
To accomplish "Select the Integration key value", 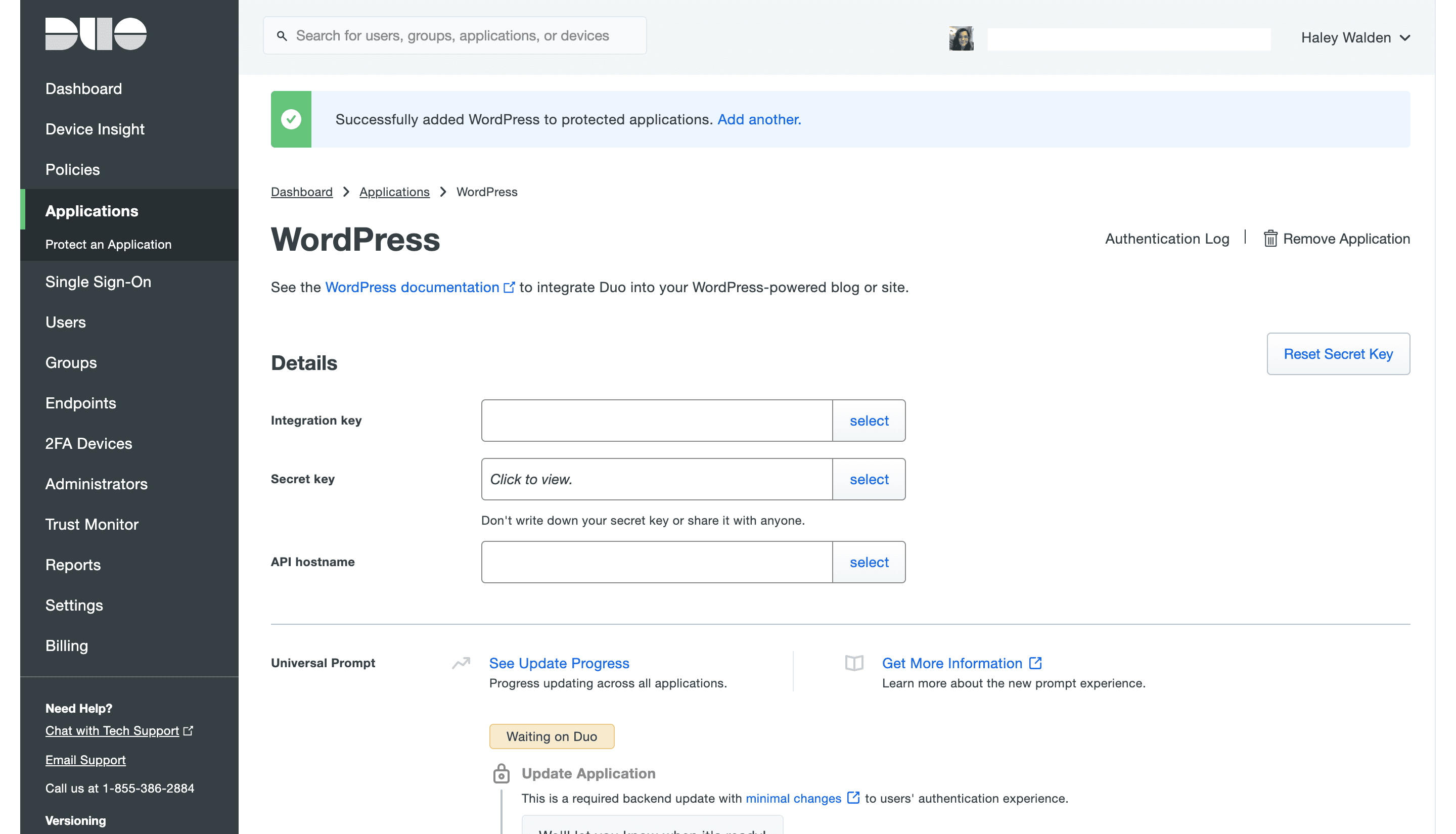I will [869, 421].
